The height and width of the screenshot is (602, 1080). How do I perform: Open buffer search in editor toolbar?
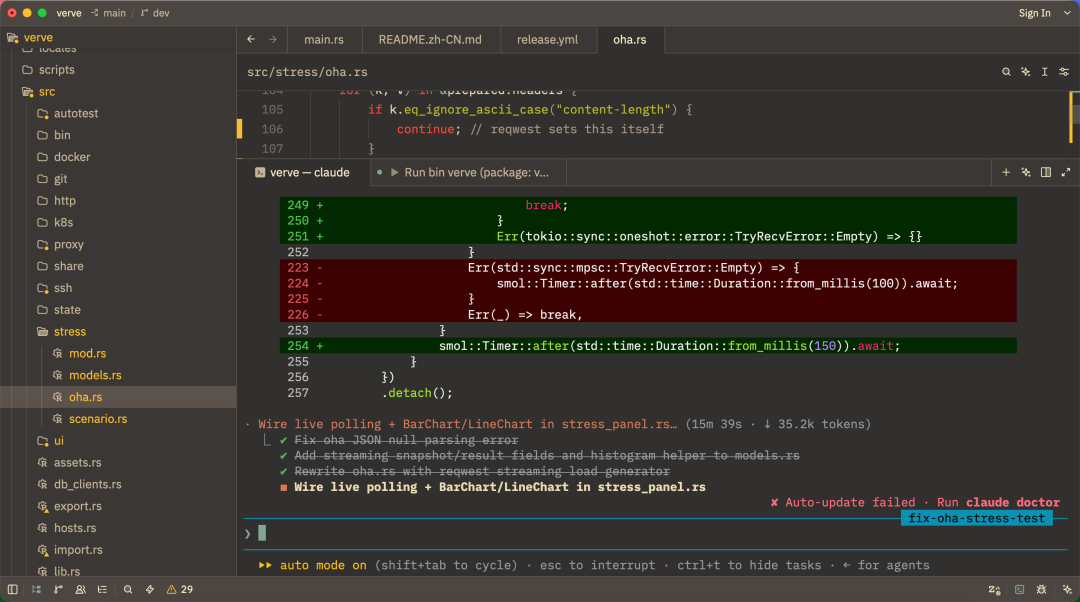1006,72
